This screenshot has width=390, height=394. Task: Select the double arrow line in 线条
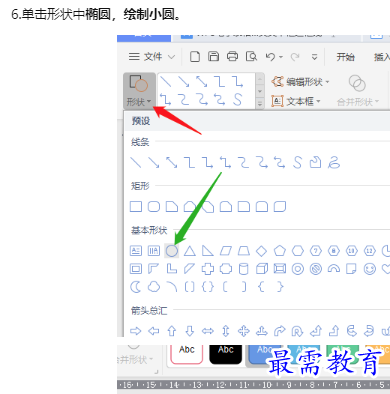click(x=172, y=163)
